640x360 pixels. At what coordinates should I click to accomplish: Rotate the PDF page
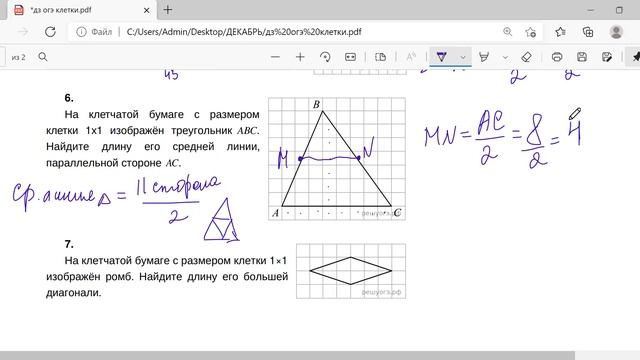tap(325, 57)
